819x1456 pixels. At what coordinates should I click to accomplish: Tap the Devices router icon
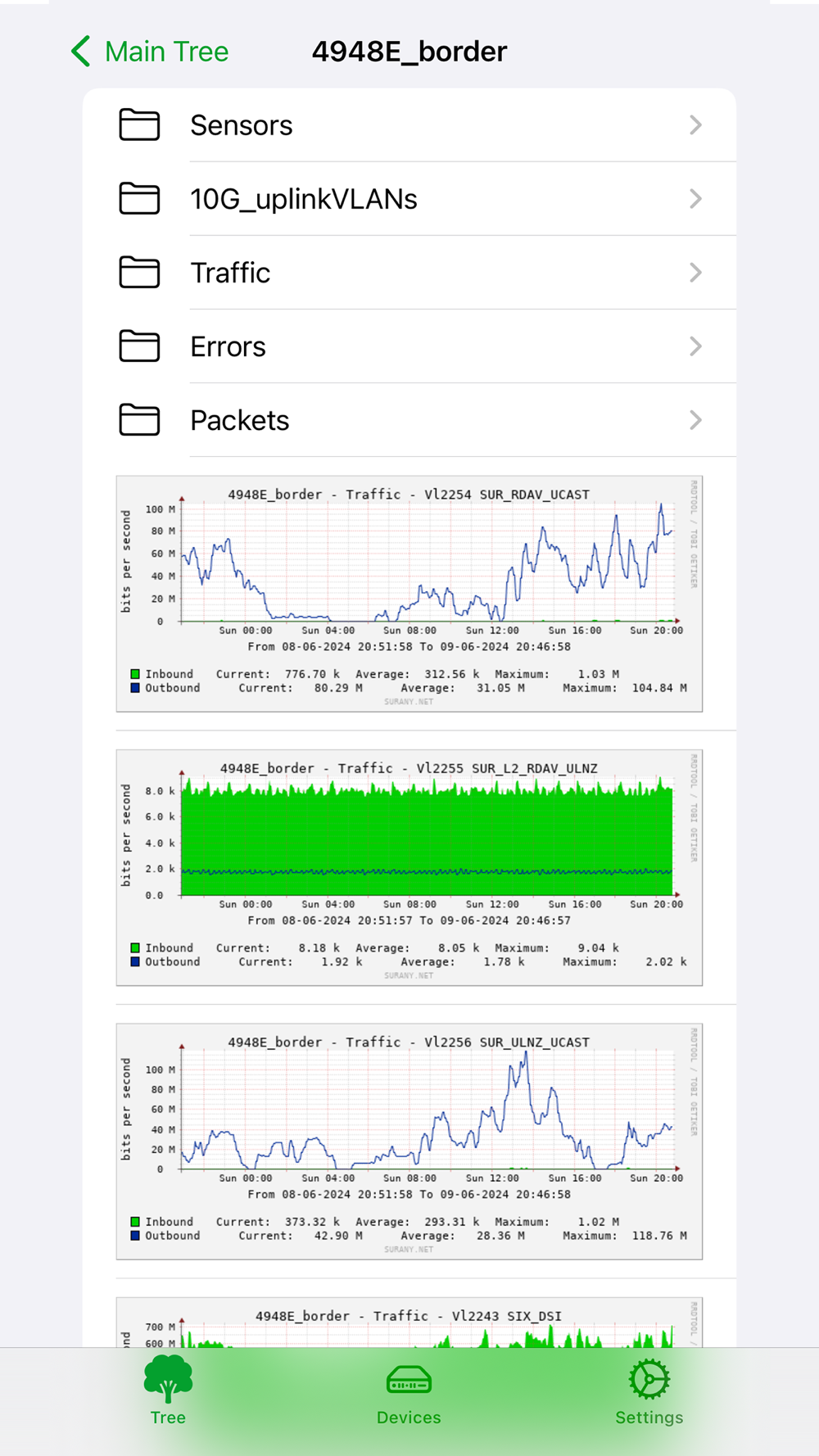[x=409, y=1381]
